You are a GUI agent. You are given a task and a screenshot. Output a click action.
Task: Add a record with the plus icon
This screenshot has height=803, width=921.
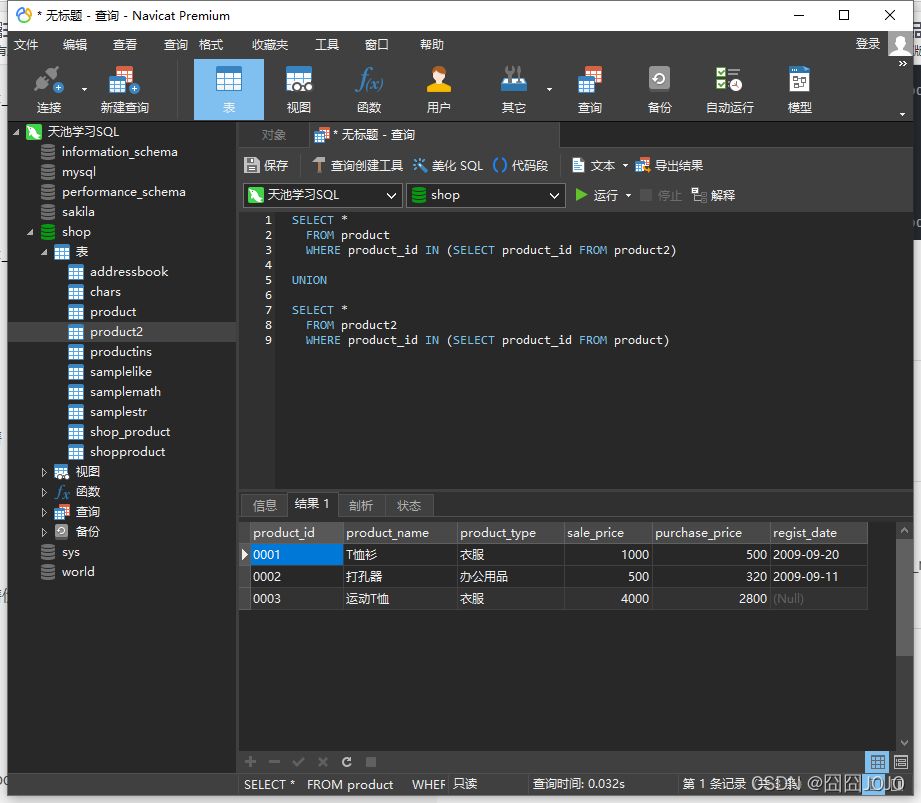click(x=251, y=762)
